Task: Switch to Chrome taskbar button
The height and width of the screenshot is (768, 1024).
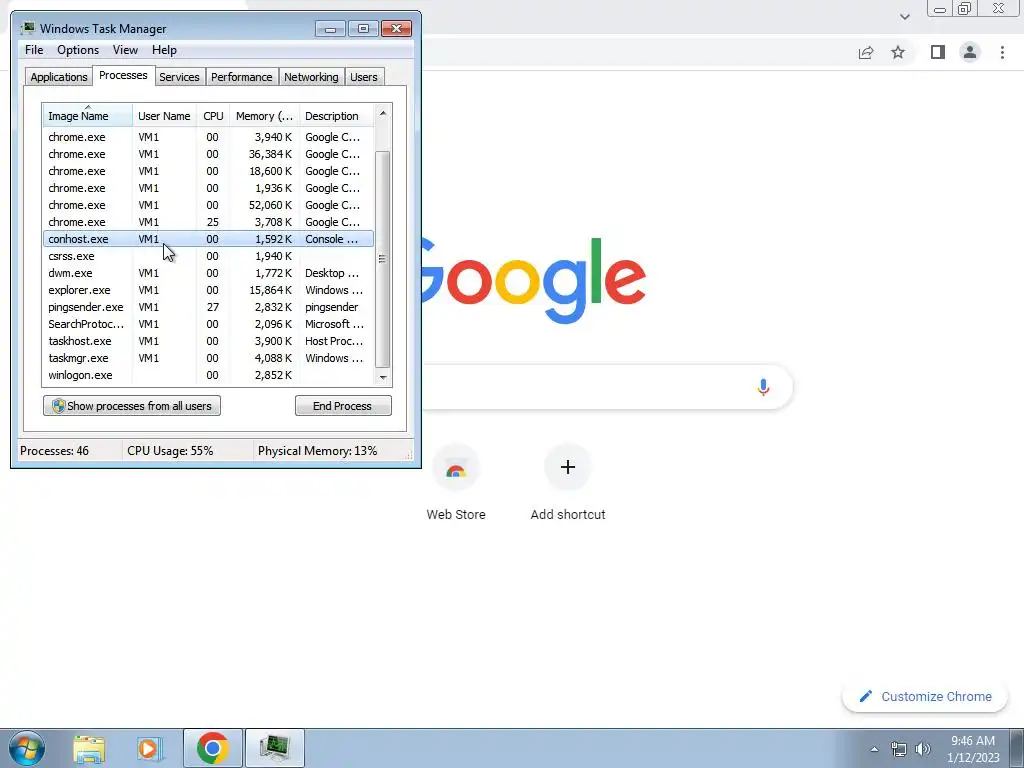Action: (212, 748)
